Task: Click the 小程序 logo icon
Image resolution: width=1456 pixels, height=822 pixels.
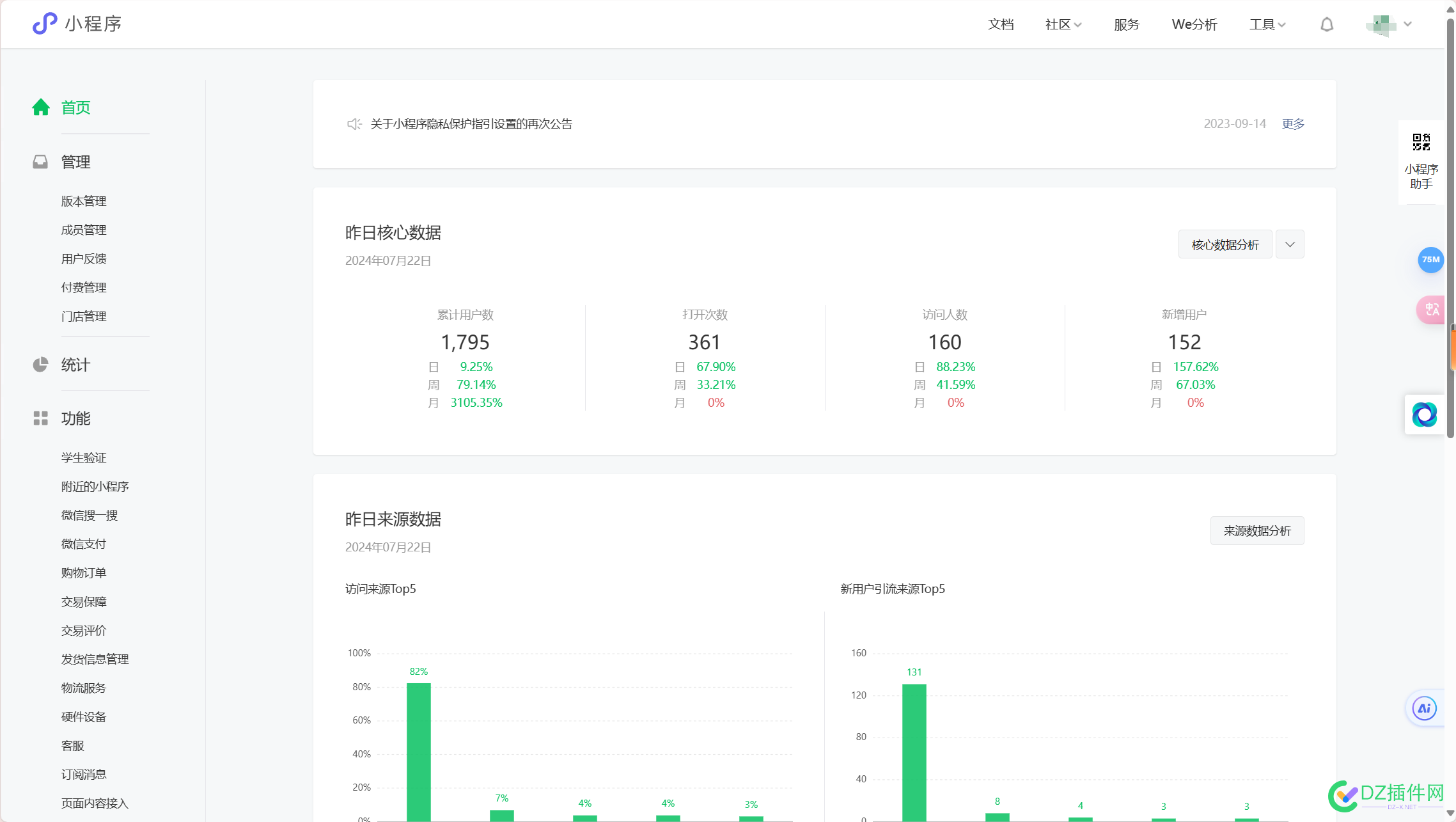Action: (x=45, y=24)
